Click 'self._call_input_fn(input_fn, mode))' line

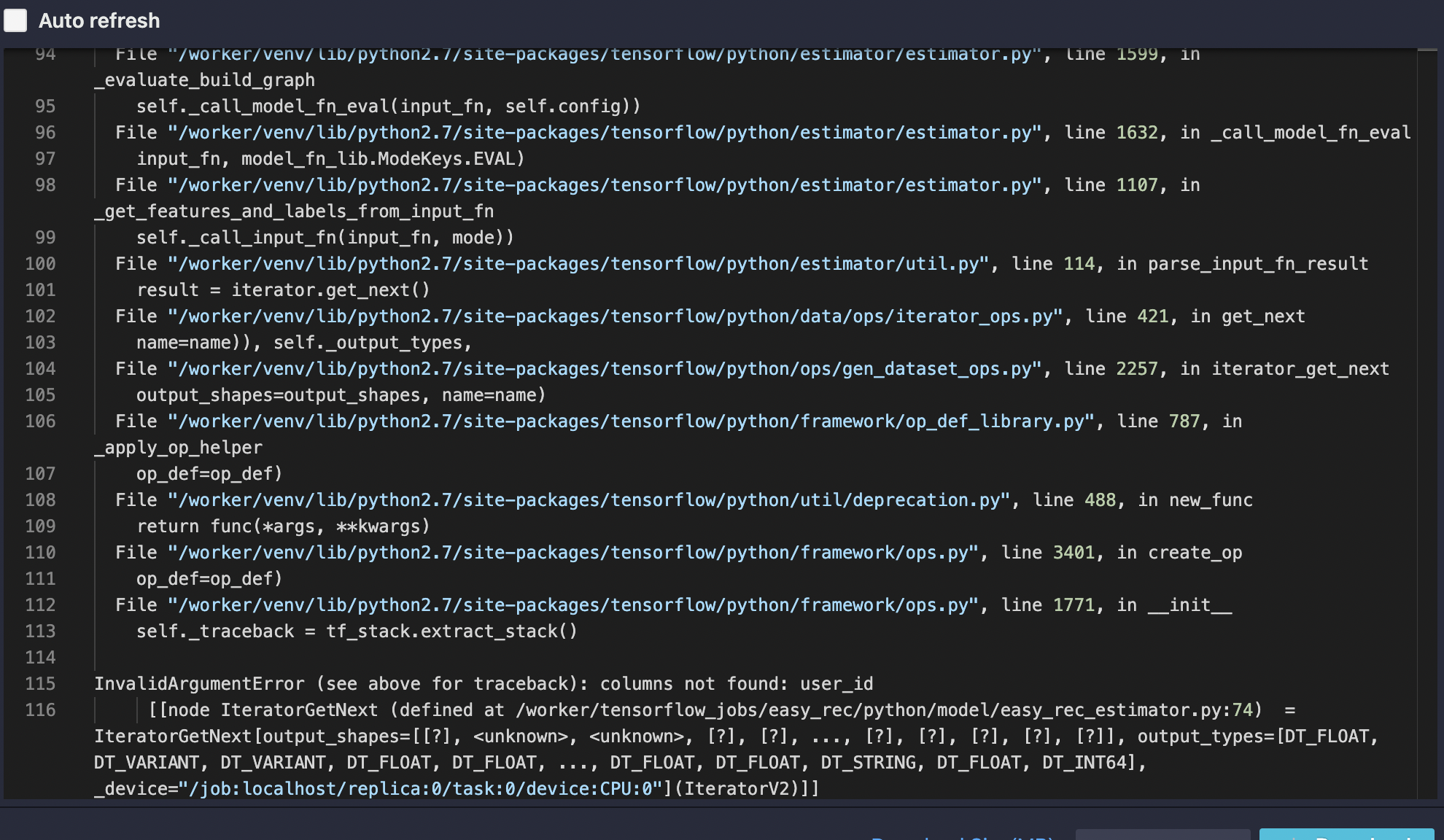325,238
